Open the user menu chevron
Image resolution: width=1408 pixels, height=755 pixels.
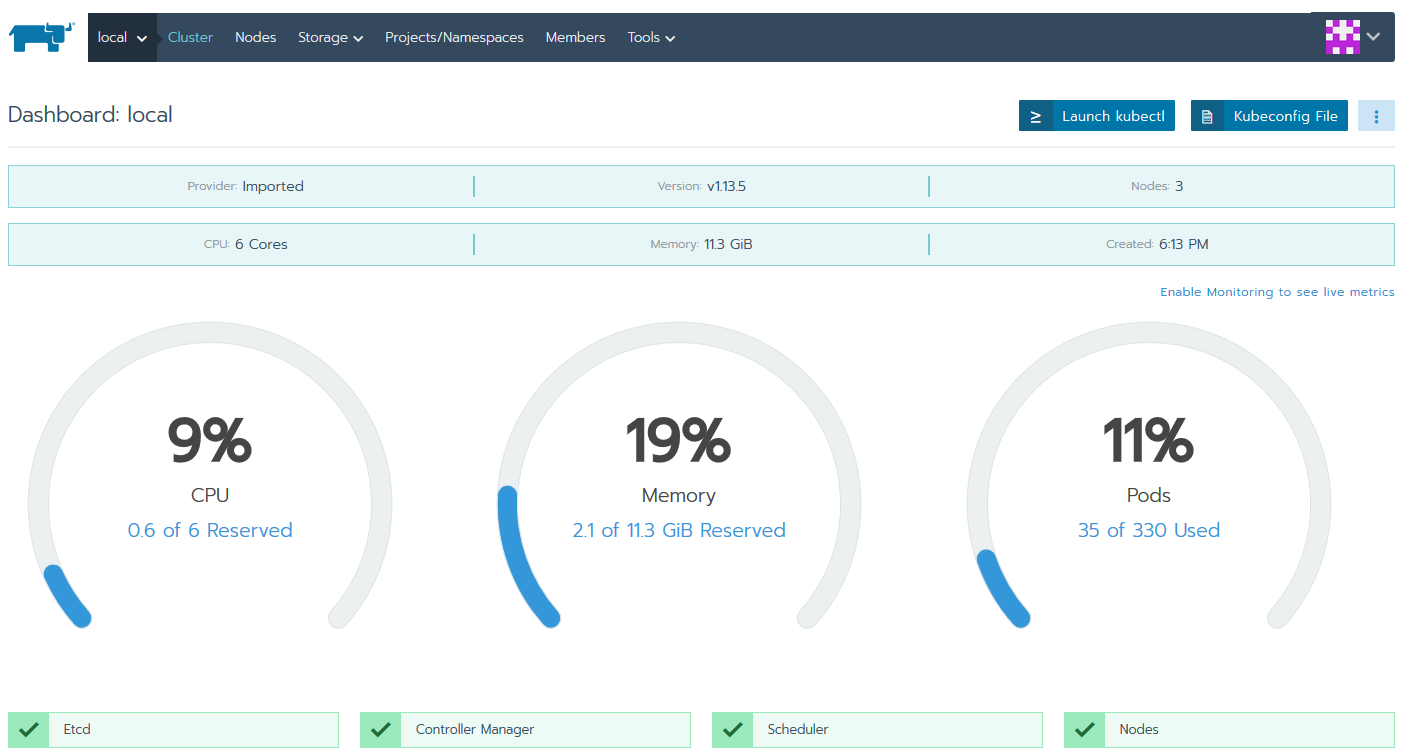pos(1374,37)
